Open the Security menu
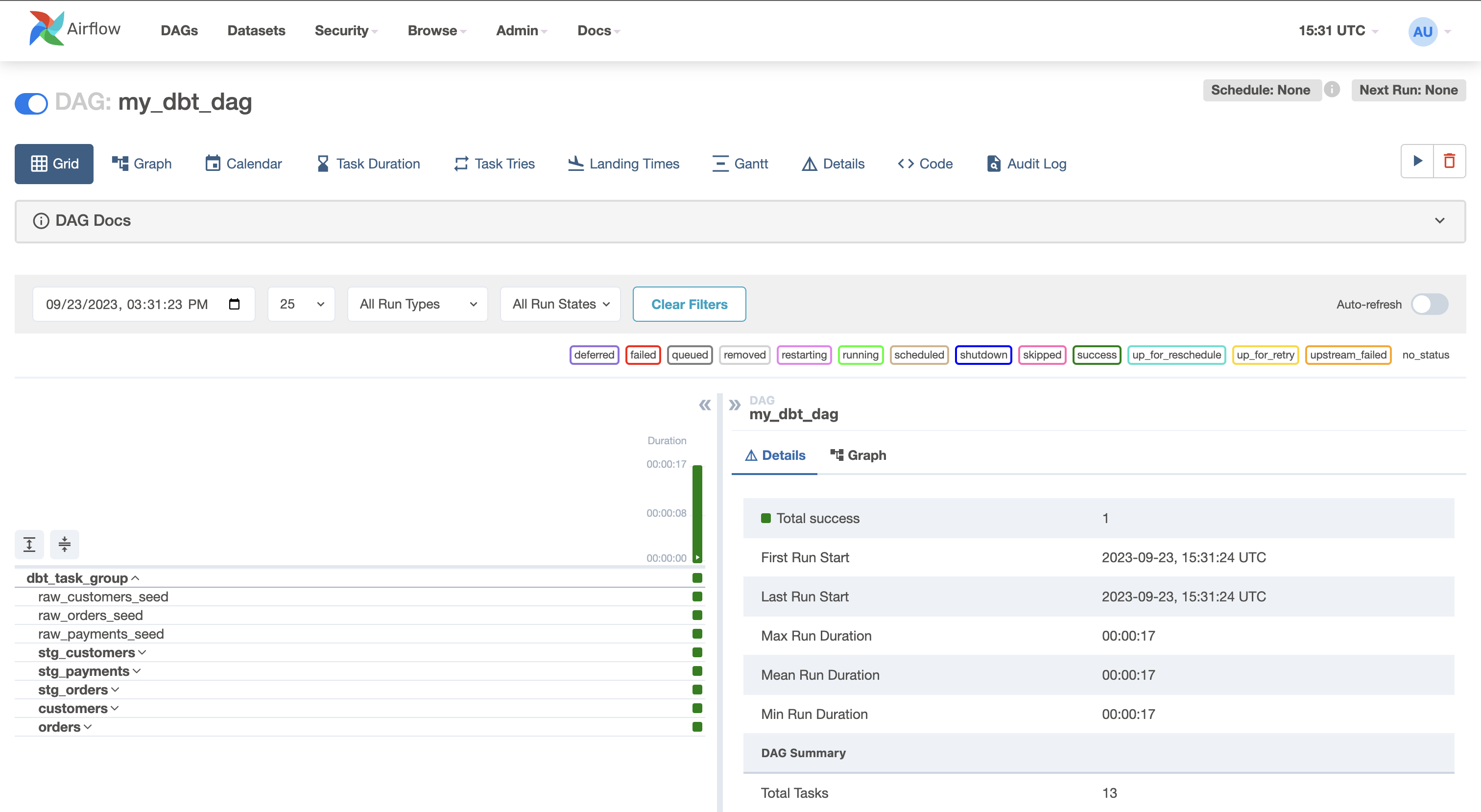Screen dimensions: 1481x812 346,30
